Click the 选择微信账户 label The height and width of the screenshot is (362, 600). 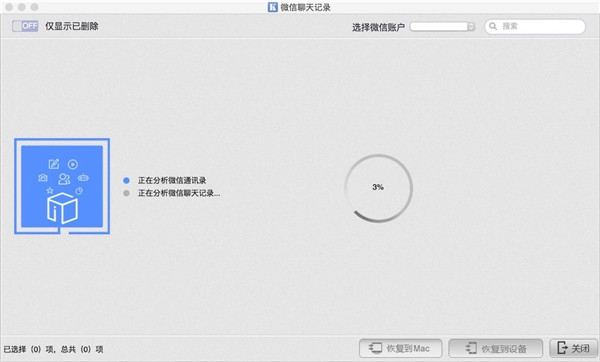coord(378,27)
